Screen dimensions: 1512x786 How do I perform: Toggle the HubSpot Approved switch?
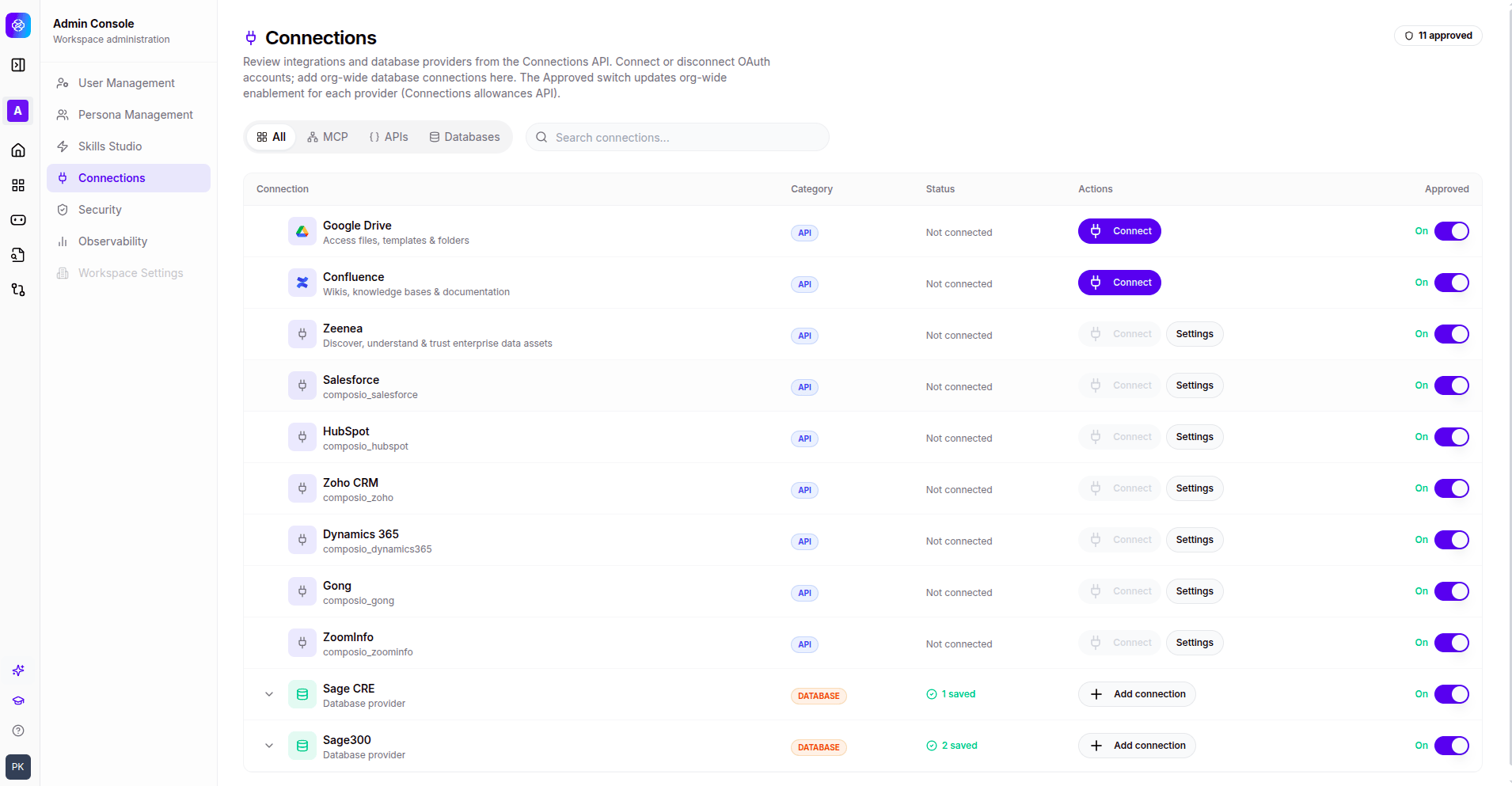coord(1452,437)
